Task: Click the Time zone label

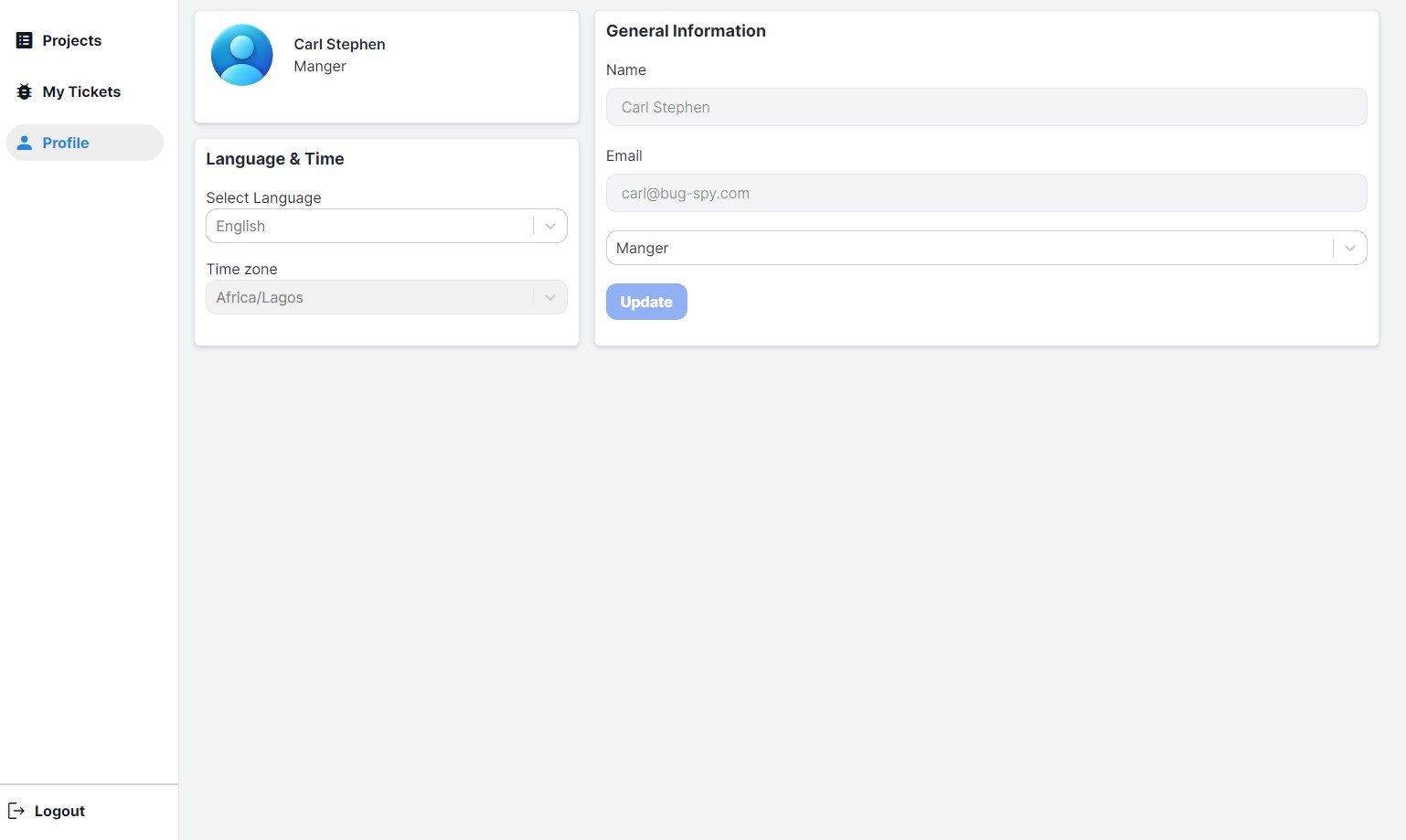Action: click(241, 269)
